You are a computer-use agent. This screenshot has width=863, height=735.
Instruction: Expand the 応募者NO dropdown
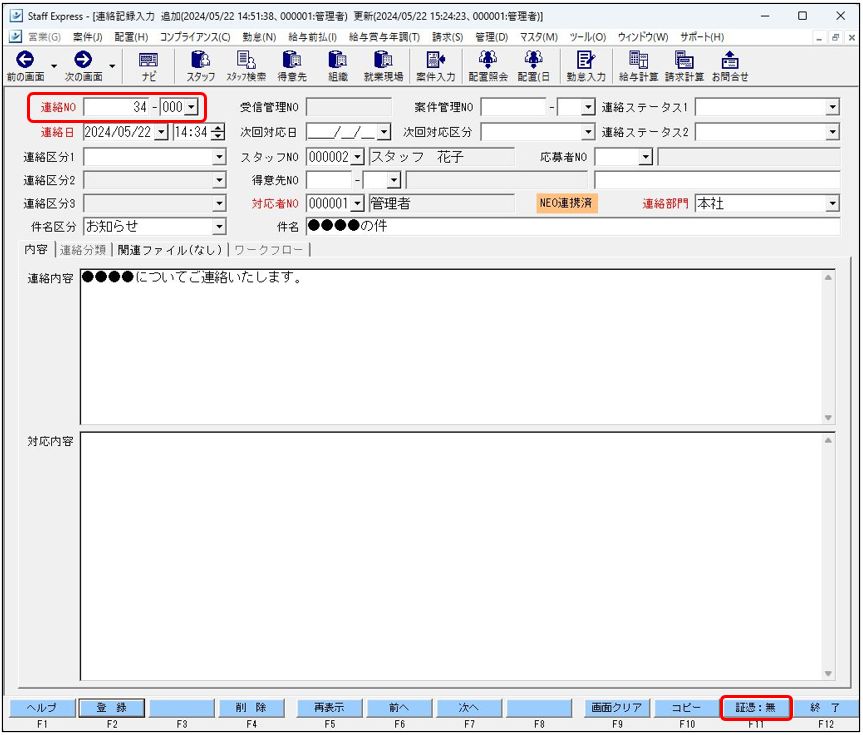[646, 157]
